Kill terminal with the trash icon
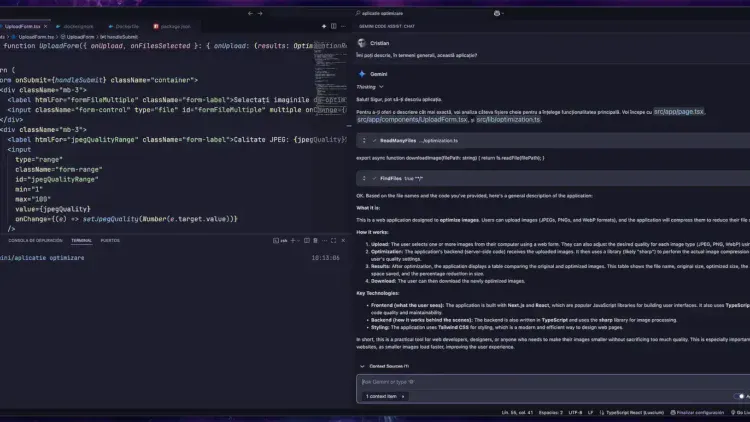 click(315, 241)
